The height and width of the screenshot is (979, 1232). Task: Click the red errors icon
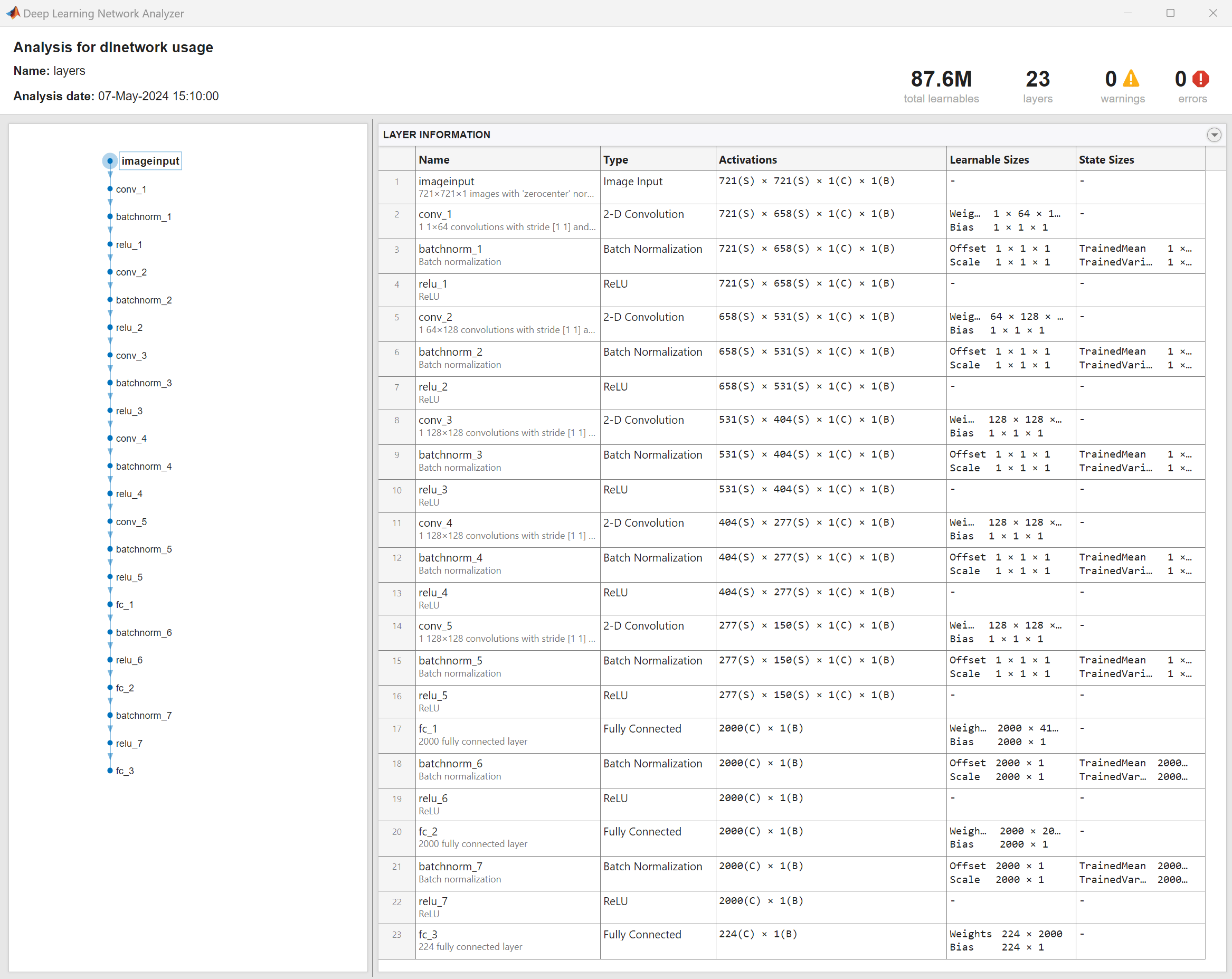1200,79
